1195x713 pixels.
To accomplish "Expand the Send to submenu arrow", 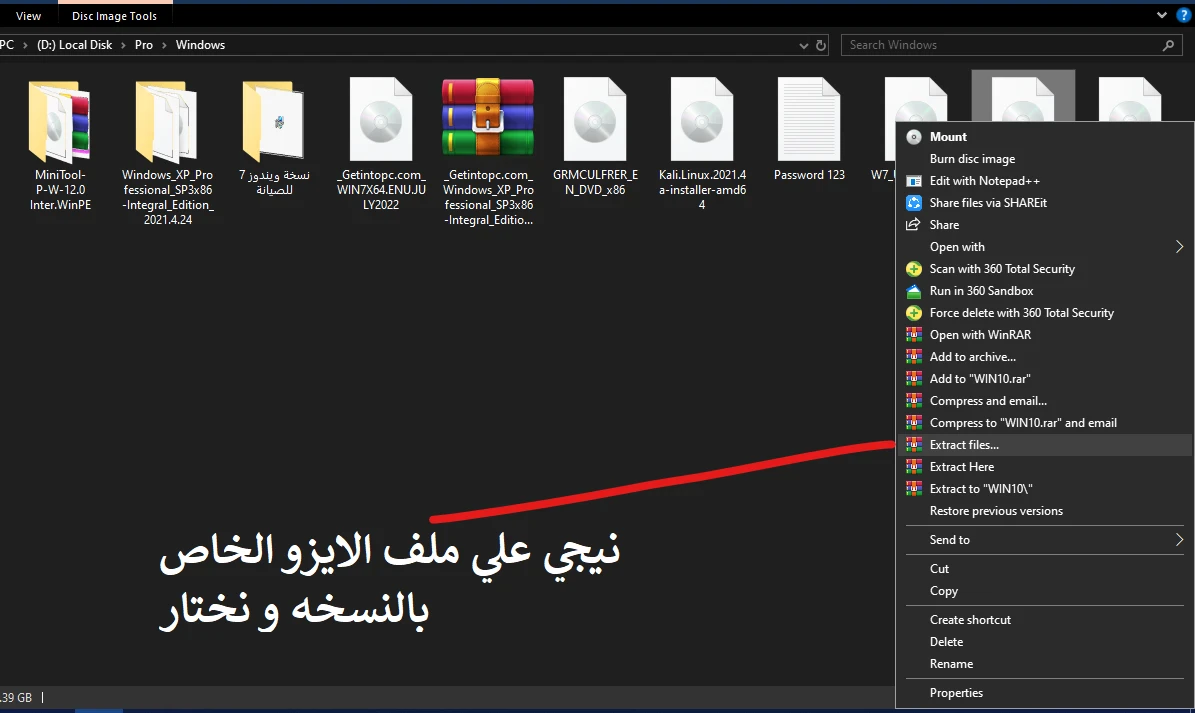I will tap(1179, 540).
